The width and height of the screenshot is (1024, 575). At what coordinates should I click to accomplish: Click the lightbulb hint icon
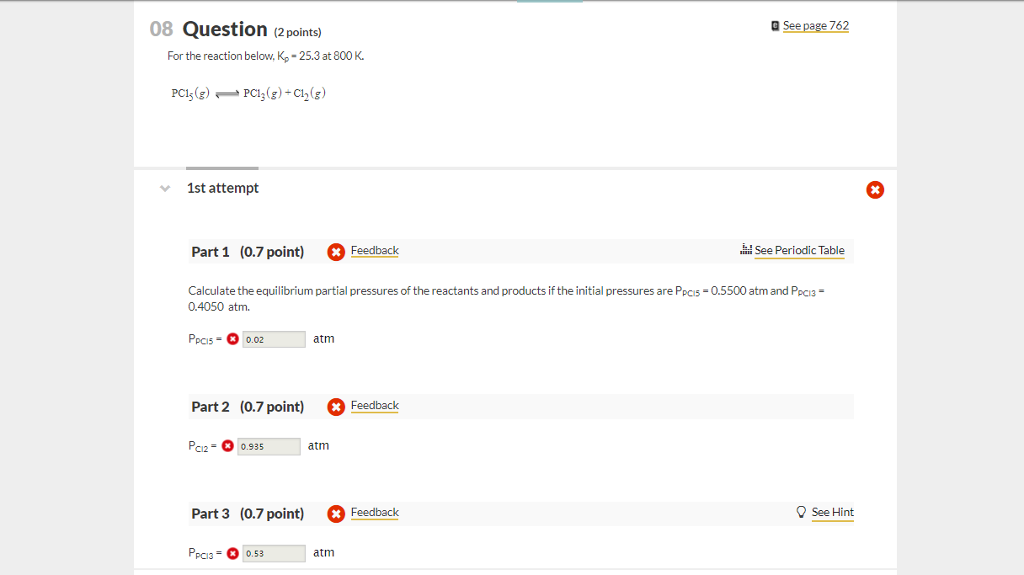pyautogui.click(x=801, y=512)
